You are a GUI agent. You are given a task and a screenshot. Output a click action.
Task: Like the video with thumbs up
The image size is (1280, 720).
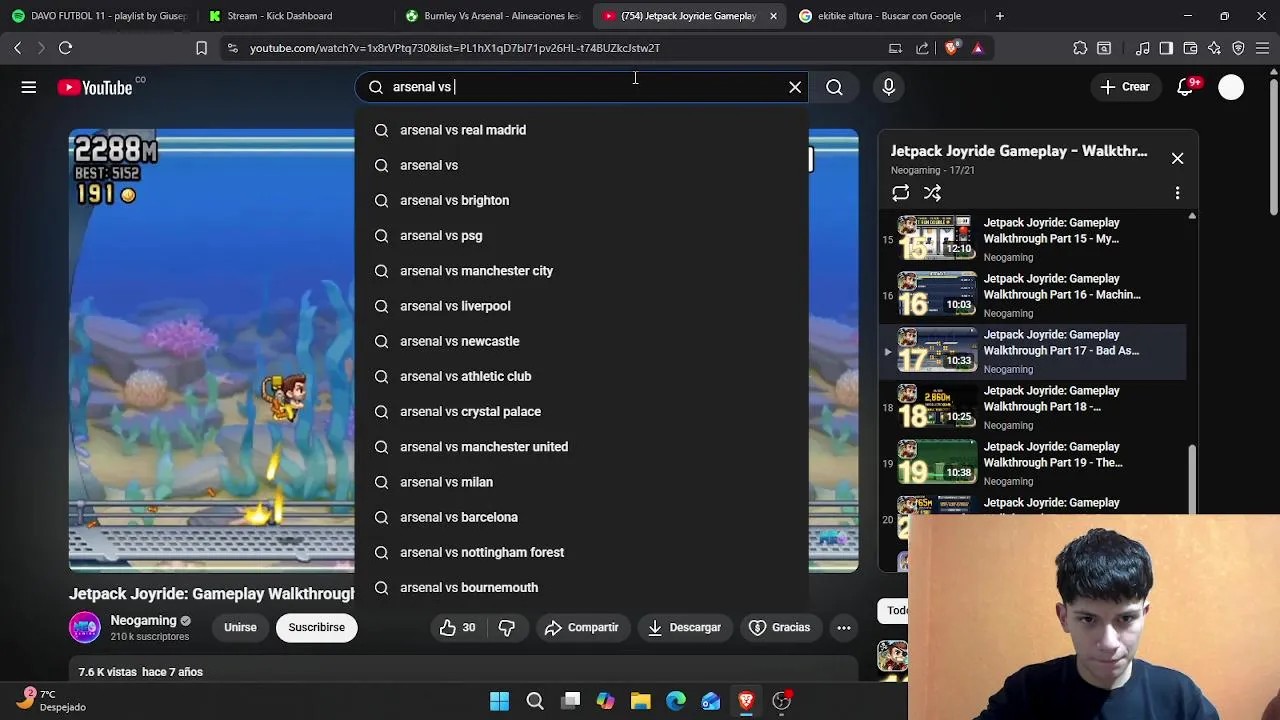(458, 627)
